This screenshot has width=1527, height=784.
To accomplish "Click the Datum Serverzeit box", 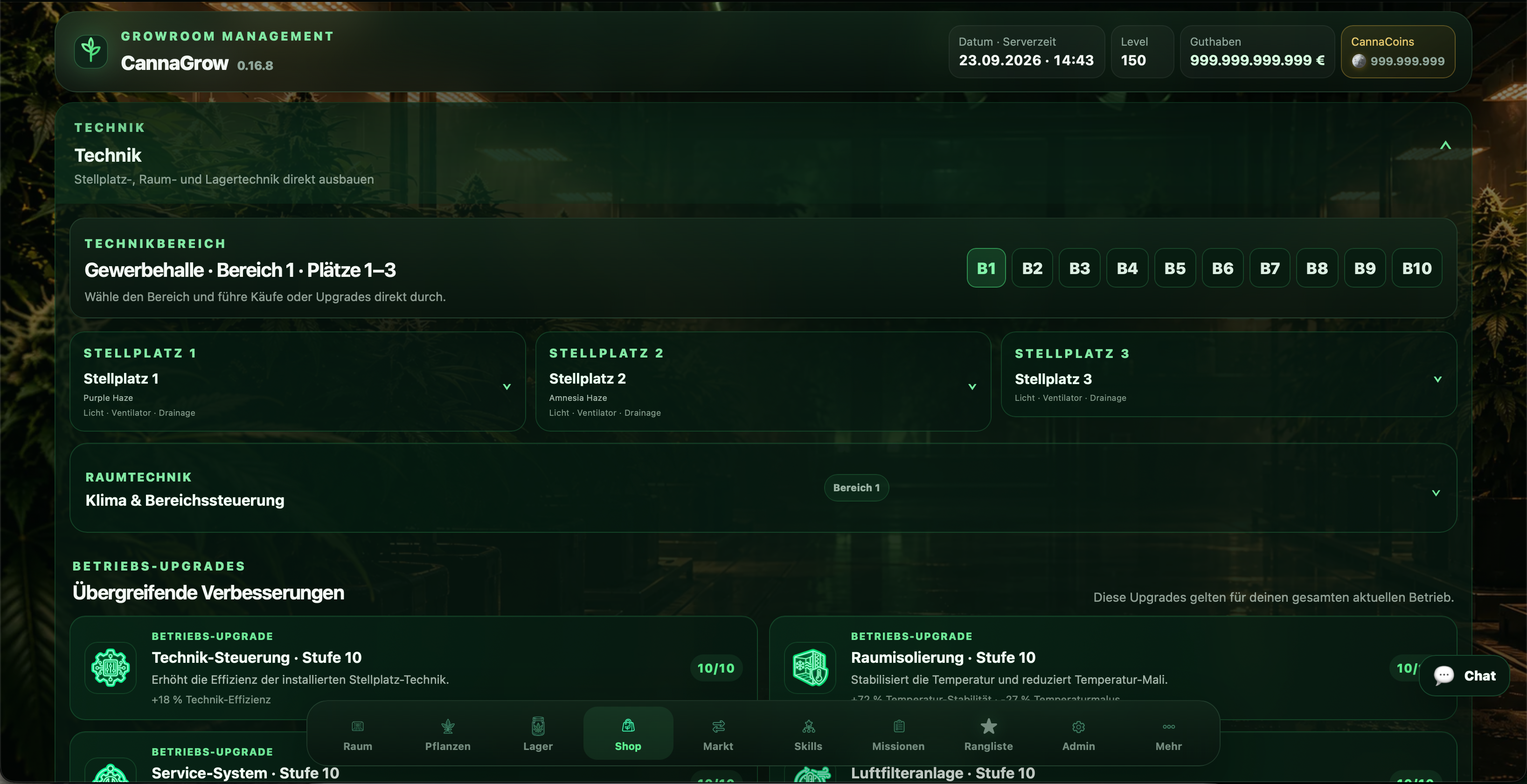I will click(1026, 52).
